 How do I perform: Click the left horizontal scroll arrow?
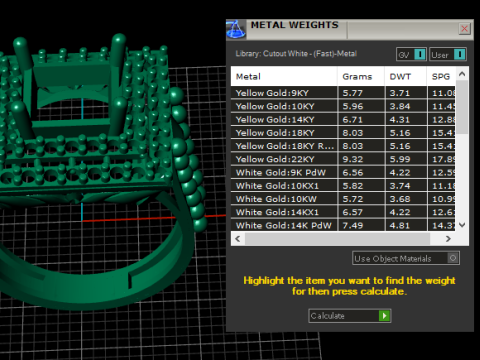(238, 239)
